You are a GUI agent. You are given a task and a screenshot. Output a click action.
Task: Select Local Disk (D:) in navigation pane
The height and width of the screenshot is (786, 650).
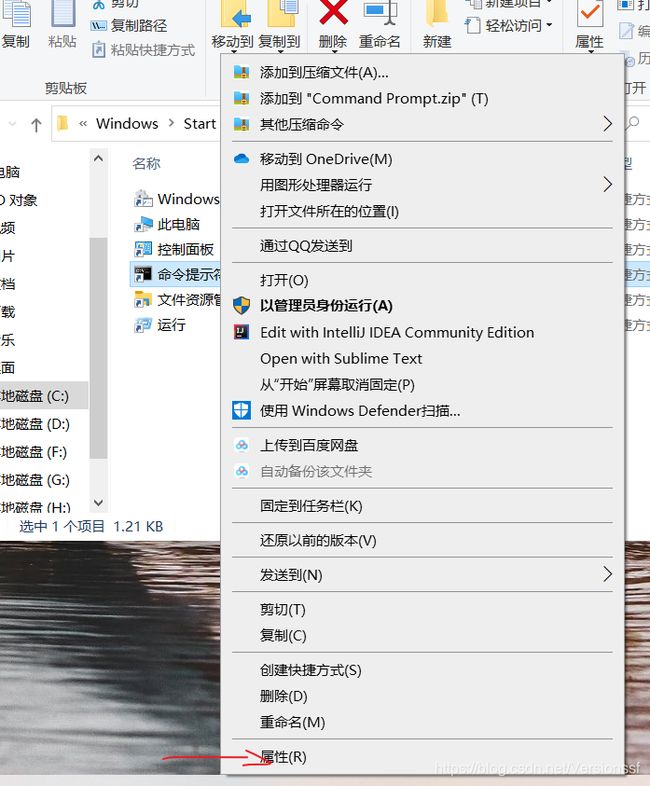[x=44, y=424]
